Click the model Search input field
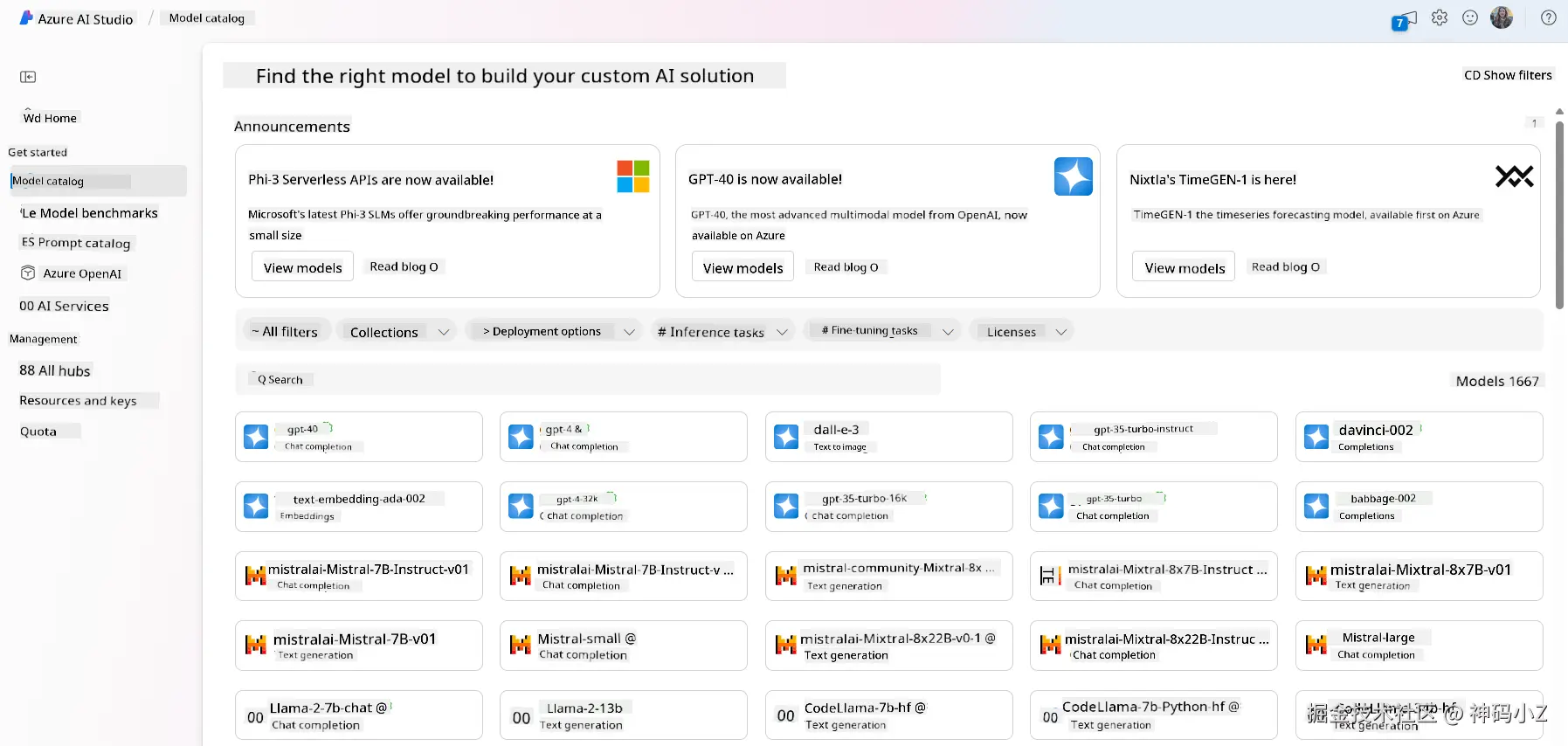The height and width of the screenshot is (746, 1568). [588, 380]
